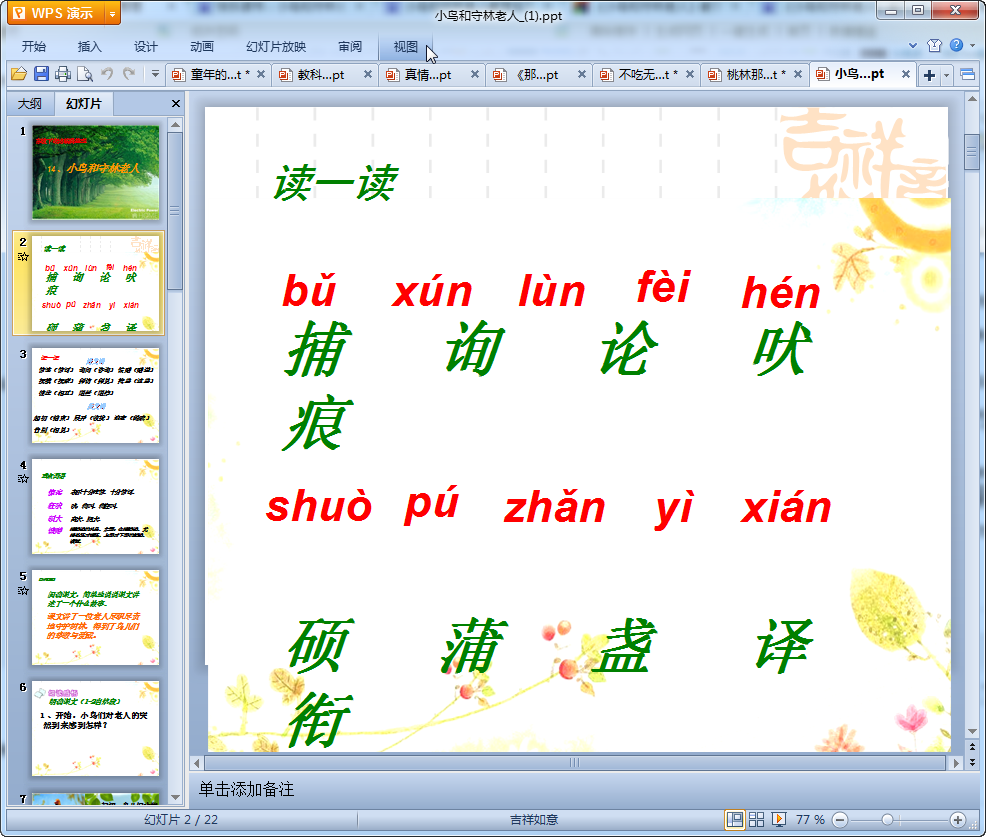Click the editor vertical scrollbar up arrow
Image resolution: width=986 pixels, height=837 pixels.
pos(972,99)
